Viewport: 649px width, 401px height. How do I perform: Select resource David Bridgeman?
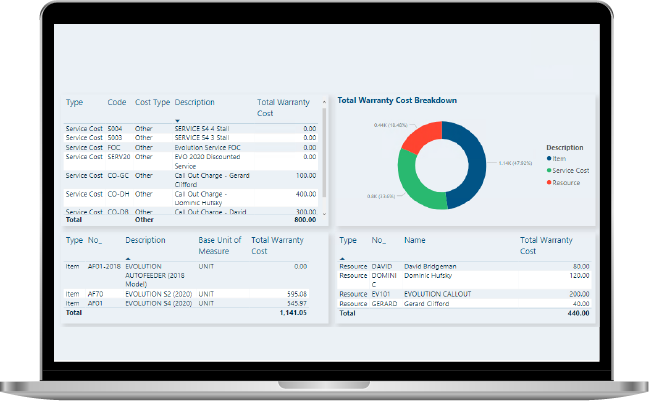coord(430,267)
